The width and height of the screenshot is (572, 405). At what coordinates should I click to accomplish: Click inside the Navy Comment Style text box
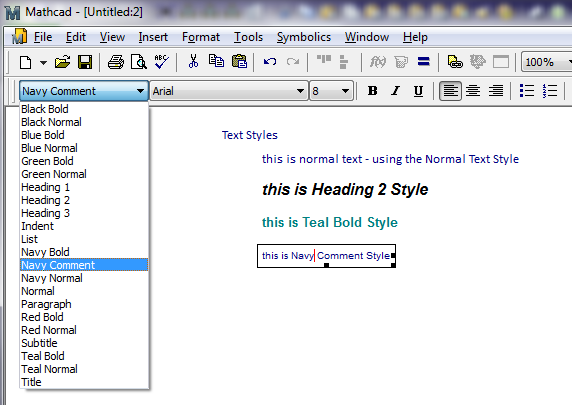326,256
